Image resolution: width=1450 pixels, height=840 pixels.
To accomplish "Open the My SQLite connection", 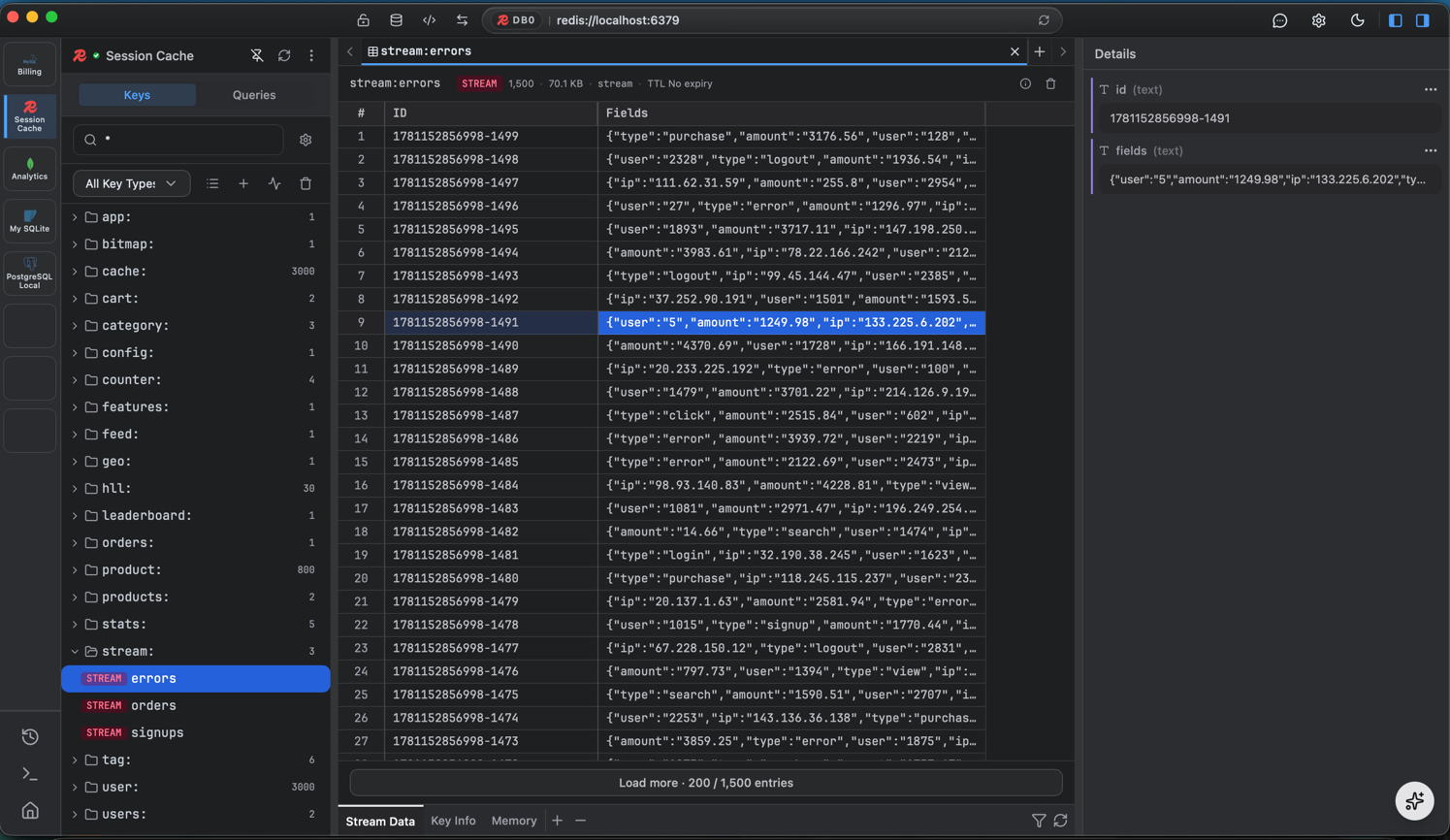I will [29, 221].
